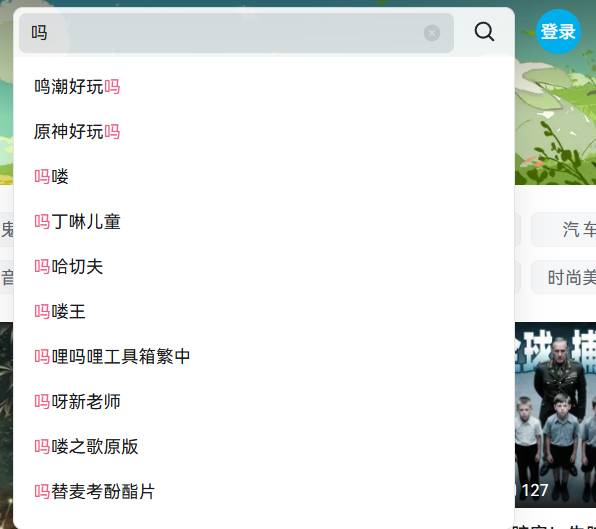Click the magnifier search icon
The image size is (596, 529).
click(x=484, y=32)
